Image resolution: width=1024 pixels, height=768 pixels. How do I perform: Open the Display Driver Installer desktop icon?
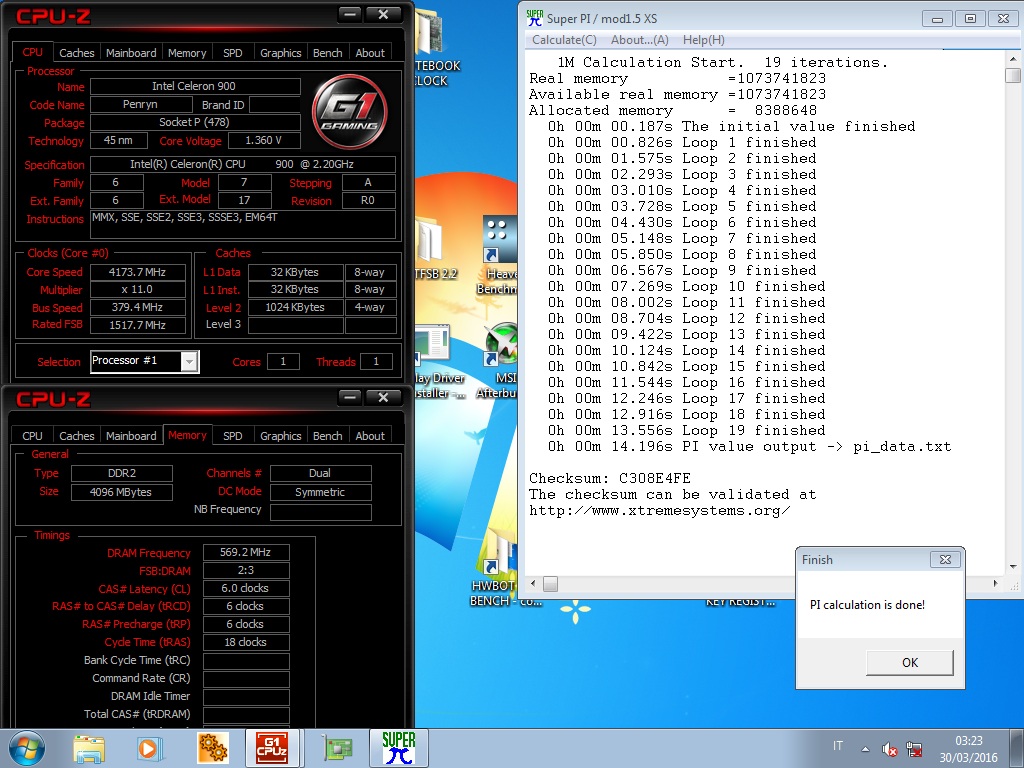pyautogui.click(x=439, y=362)
